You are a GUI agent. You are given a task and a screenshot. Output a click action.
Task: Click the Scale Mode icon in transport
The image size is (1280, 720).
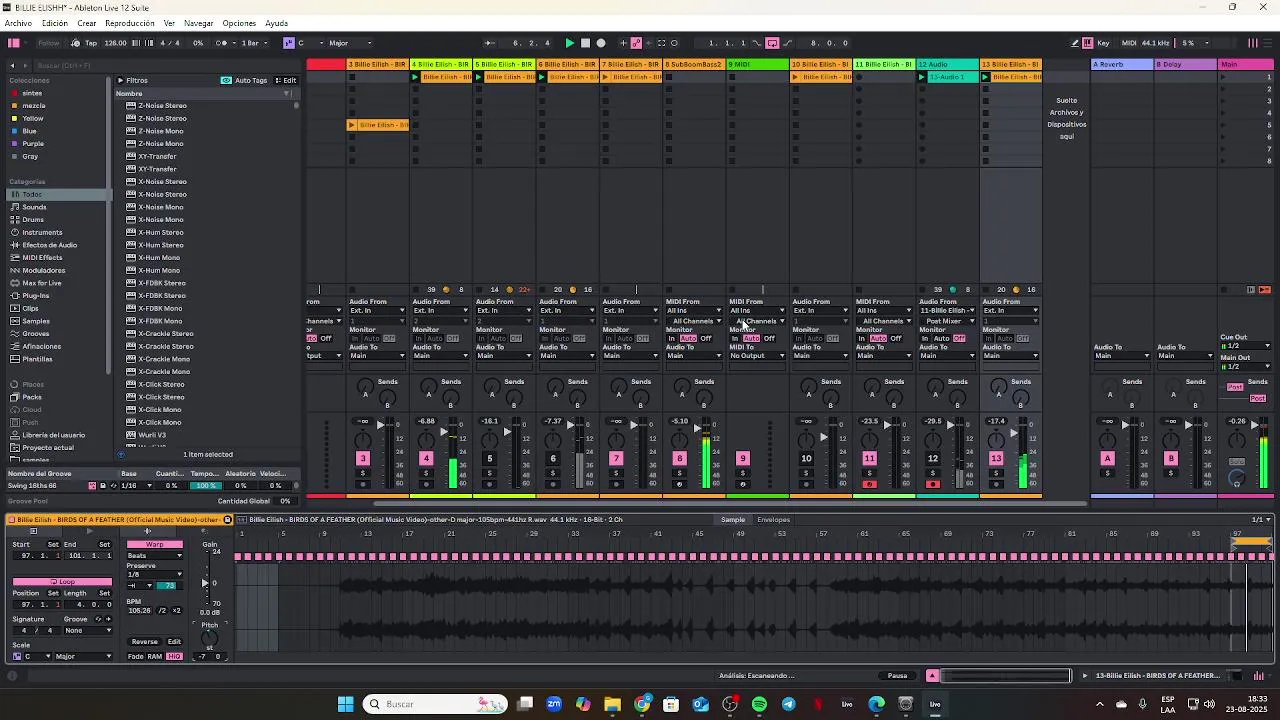pyautogui.click(x=288, y=43)
